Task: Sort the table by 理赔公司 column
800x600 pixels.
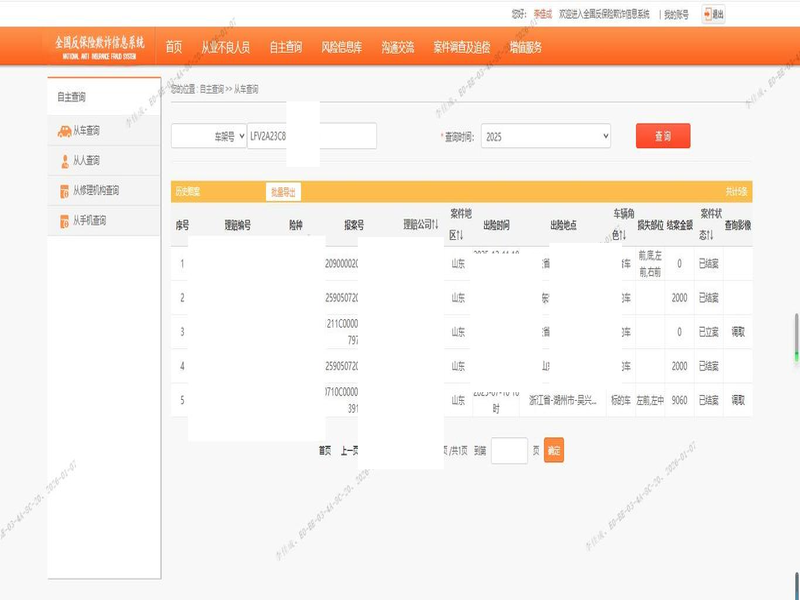Action: coord(435,225)
